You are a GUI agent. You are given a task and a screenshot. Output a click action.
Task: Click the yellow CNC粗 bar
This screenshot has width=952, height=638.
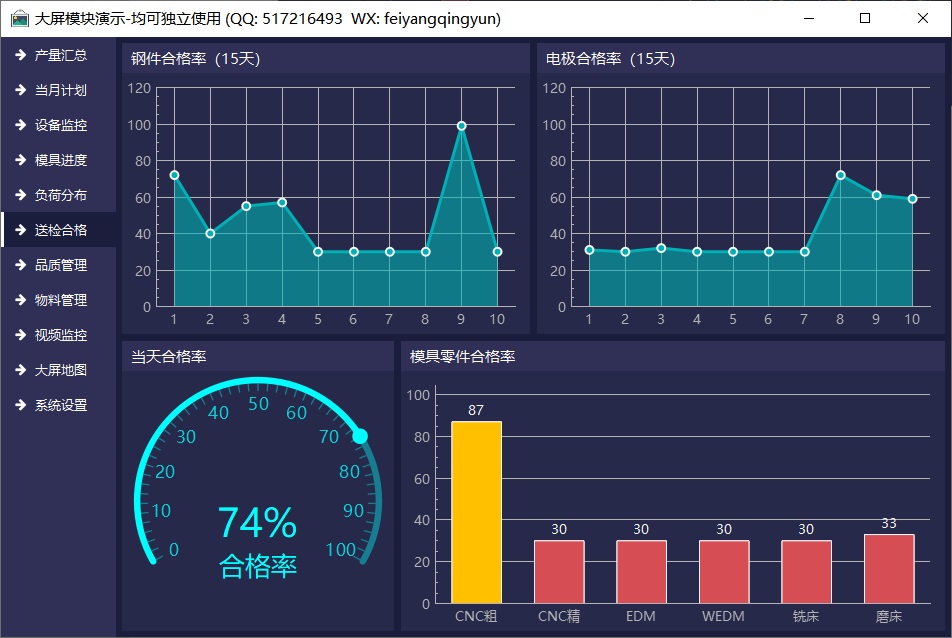pyautogui.click(x=476, y=512)
